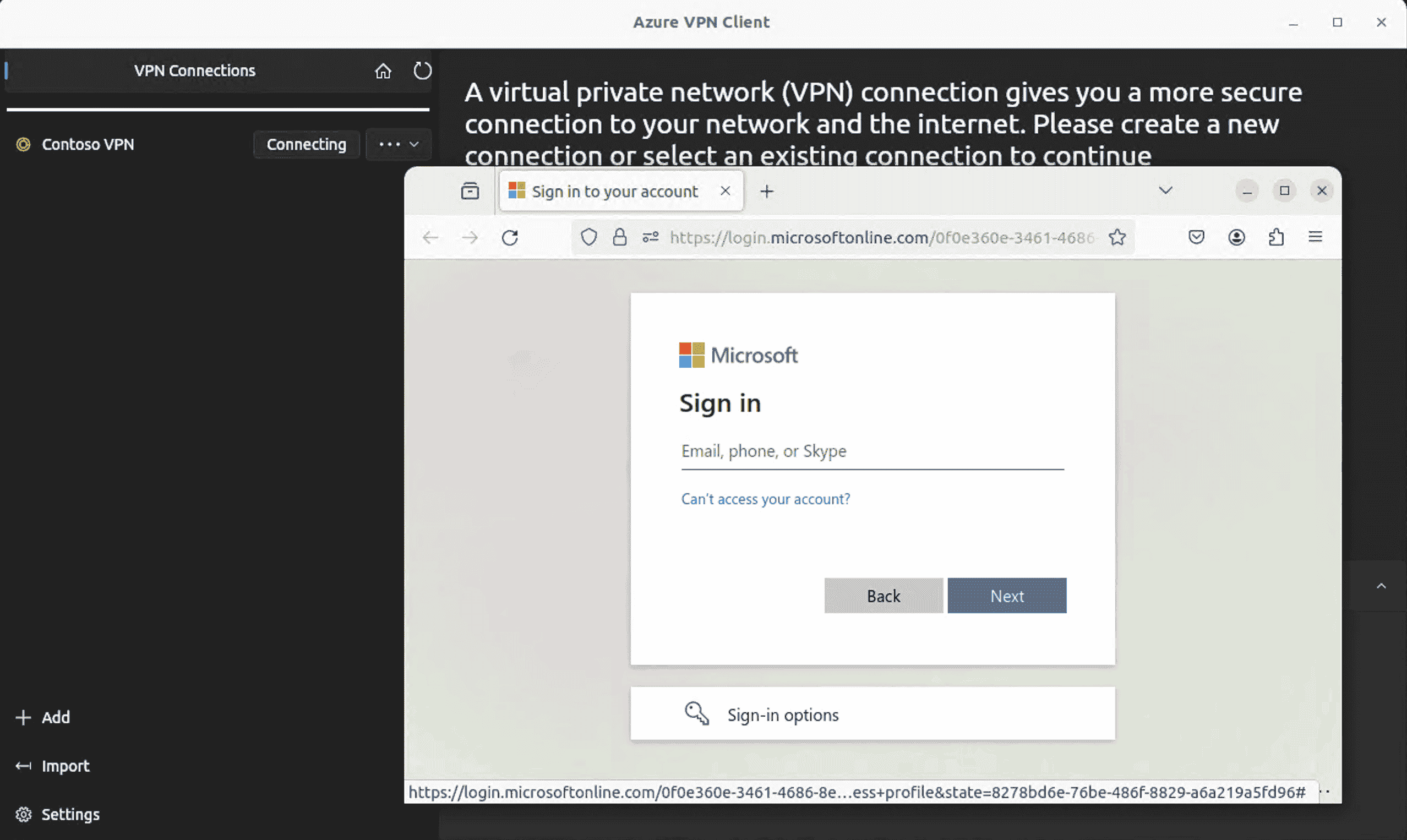Open the Firefox hamburger application menu
Image resolution: width=1407 pixels, height=840 pixels.
coord(1315,237)
